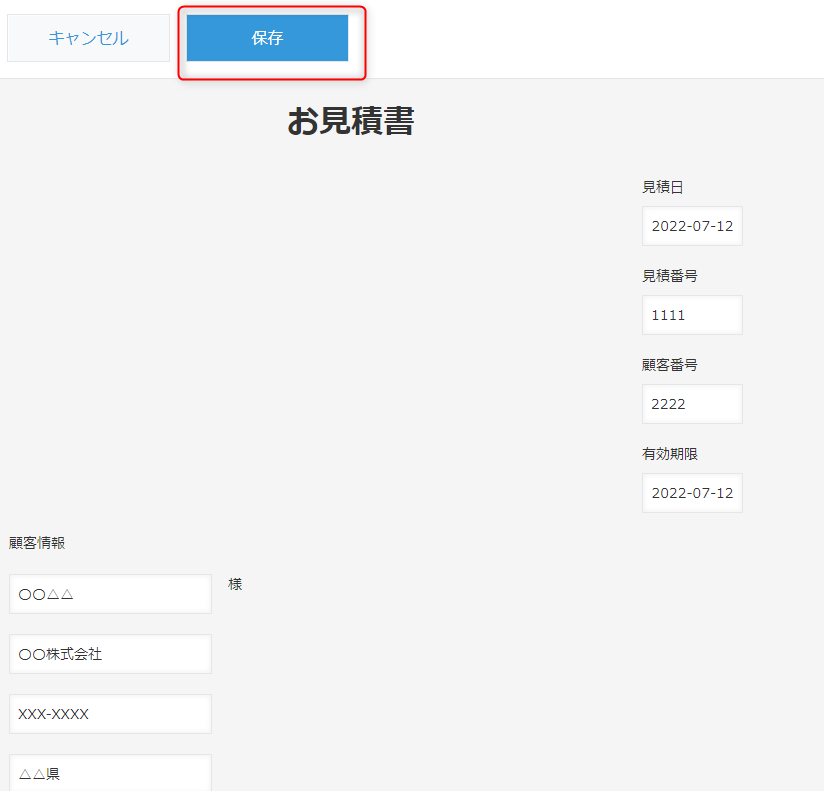Focus the prefecture field △△県
Image resolution: width=824 pixels, height=791 pixels.
[110, 773]
